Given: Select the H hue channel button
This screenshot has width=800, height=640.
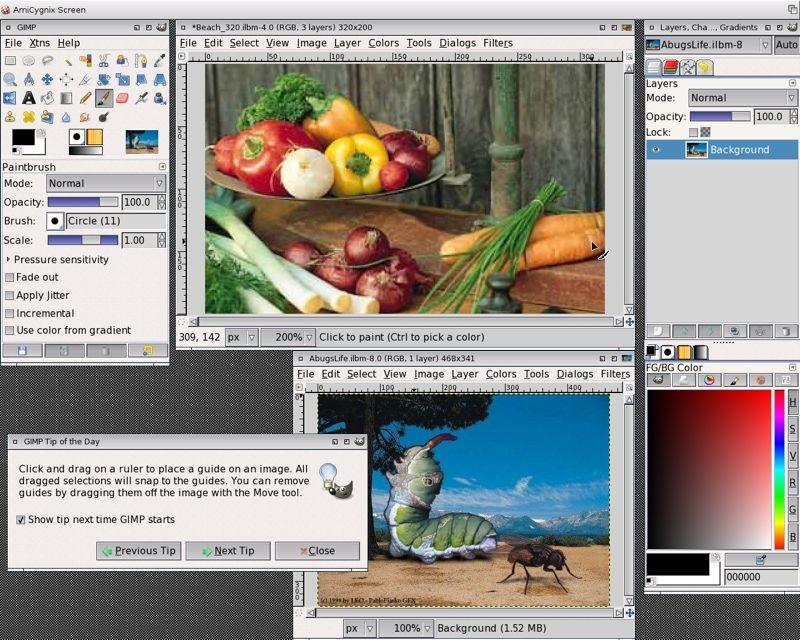Looking at the screenshot, I should 792,402.
